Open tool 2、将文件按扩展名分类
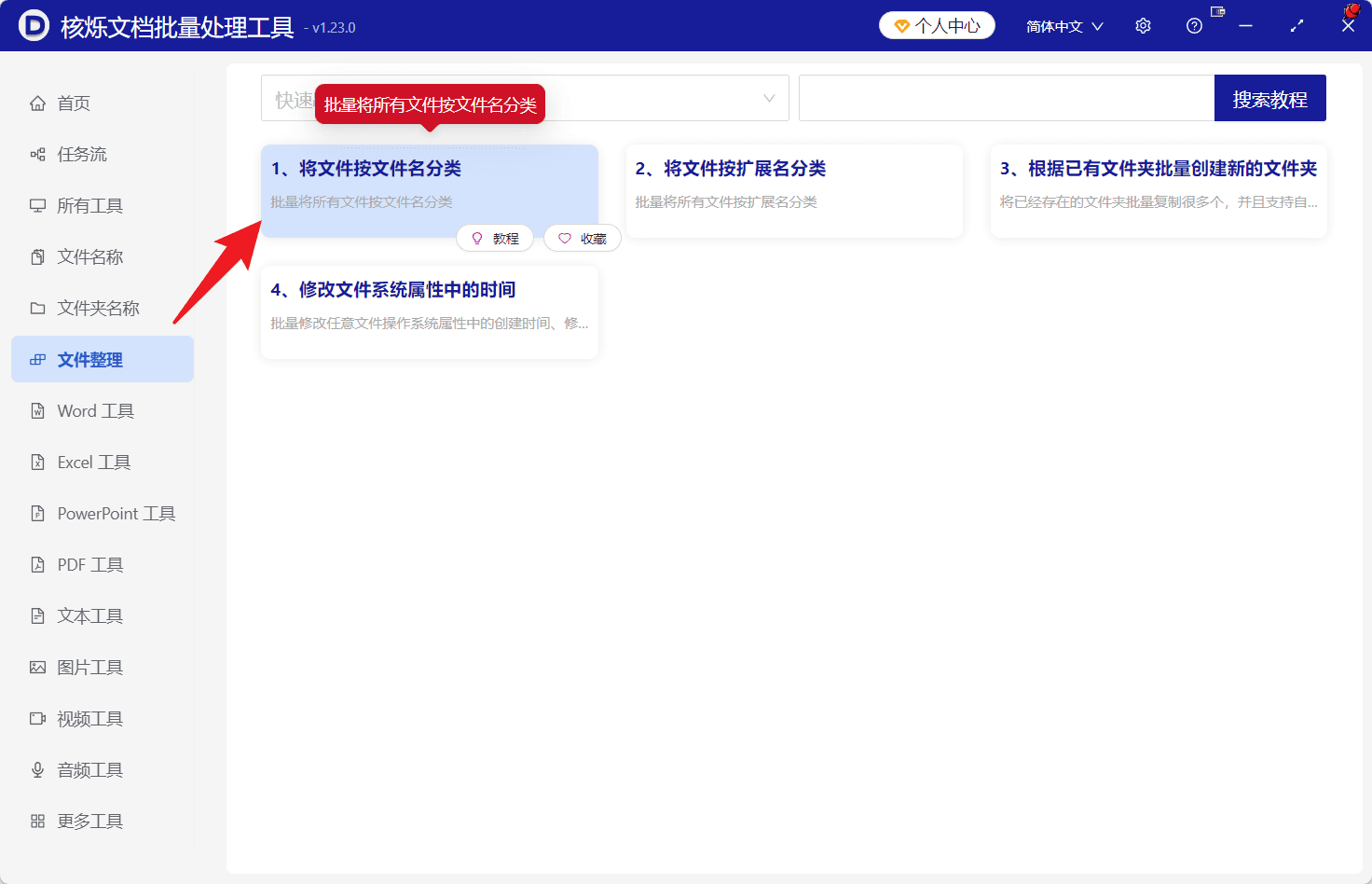 [794, 190]
